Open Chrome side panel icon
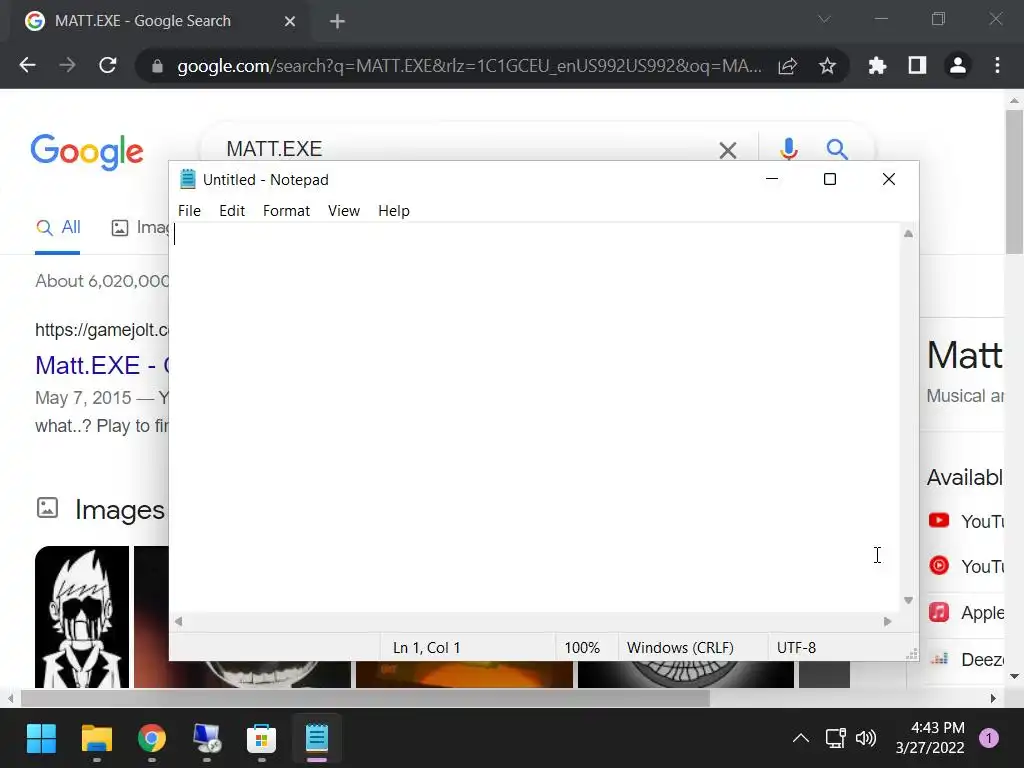This screenshot has width=1024, height=768. coord(917,65)
